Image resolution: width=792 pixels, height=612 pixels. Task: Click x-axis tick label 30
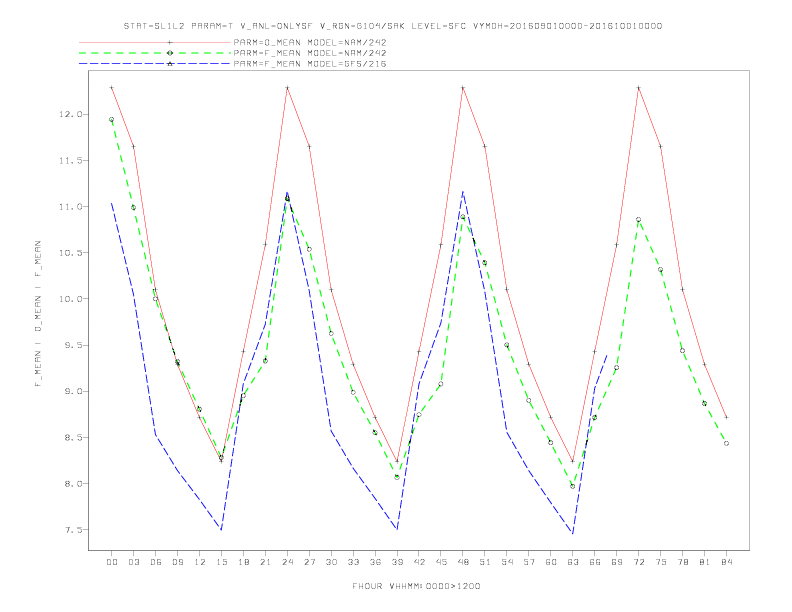(331, 562)
